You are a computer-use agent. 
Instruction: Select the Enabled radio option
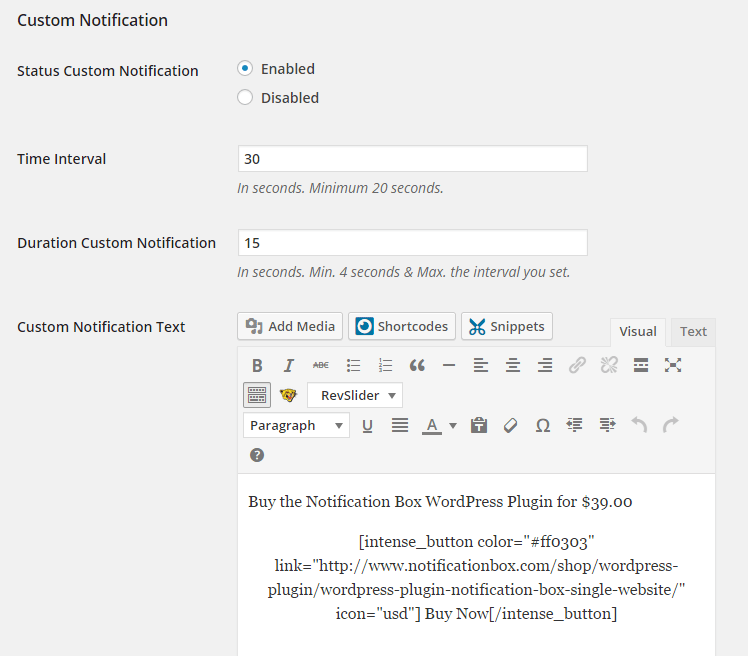[245, 69]
